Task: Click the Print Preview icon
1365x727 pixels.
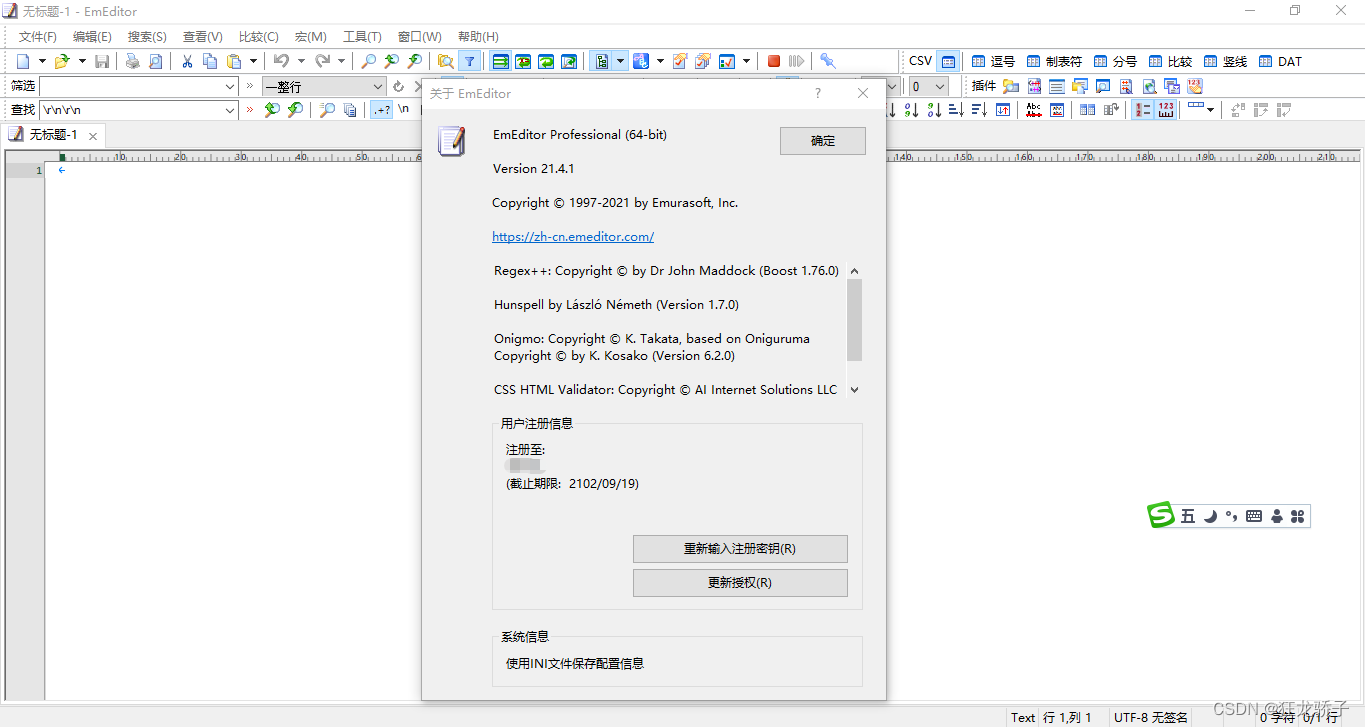Action: pos(156,62)
